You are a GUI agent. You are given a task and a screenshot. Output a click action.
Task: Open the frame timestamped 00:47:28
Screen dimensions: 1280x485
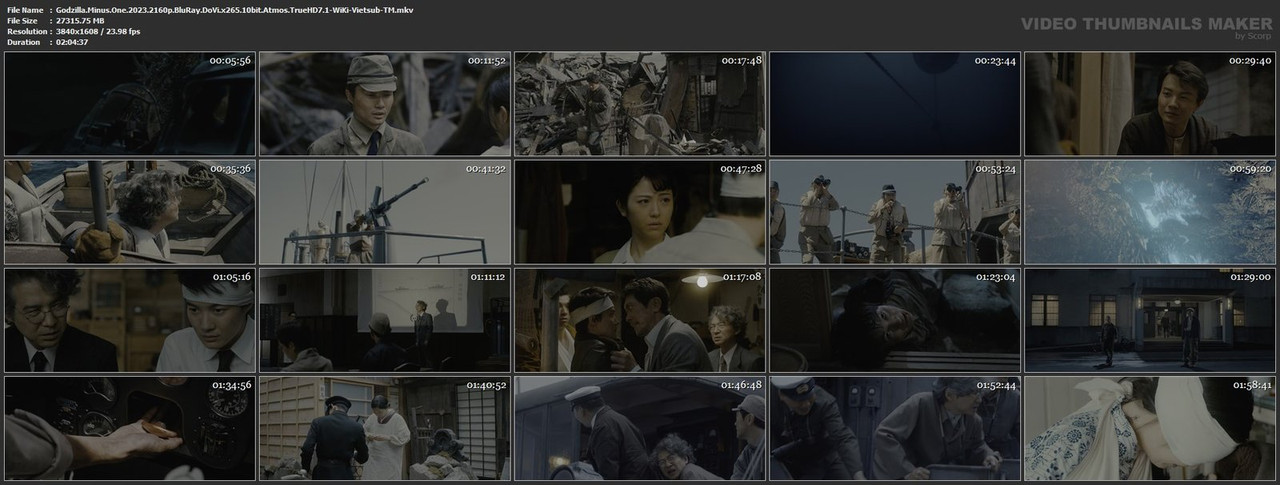(x=639, y=212)
